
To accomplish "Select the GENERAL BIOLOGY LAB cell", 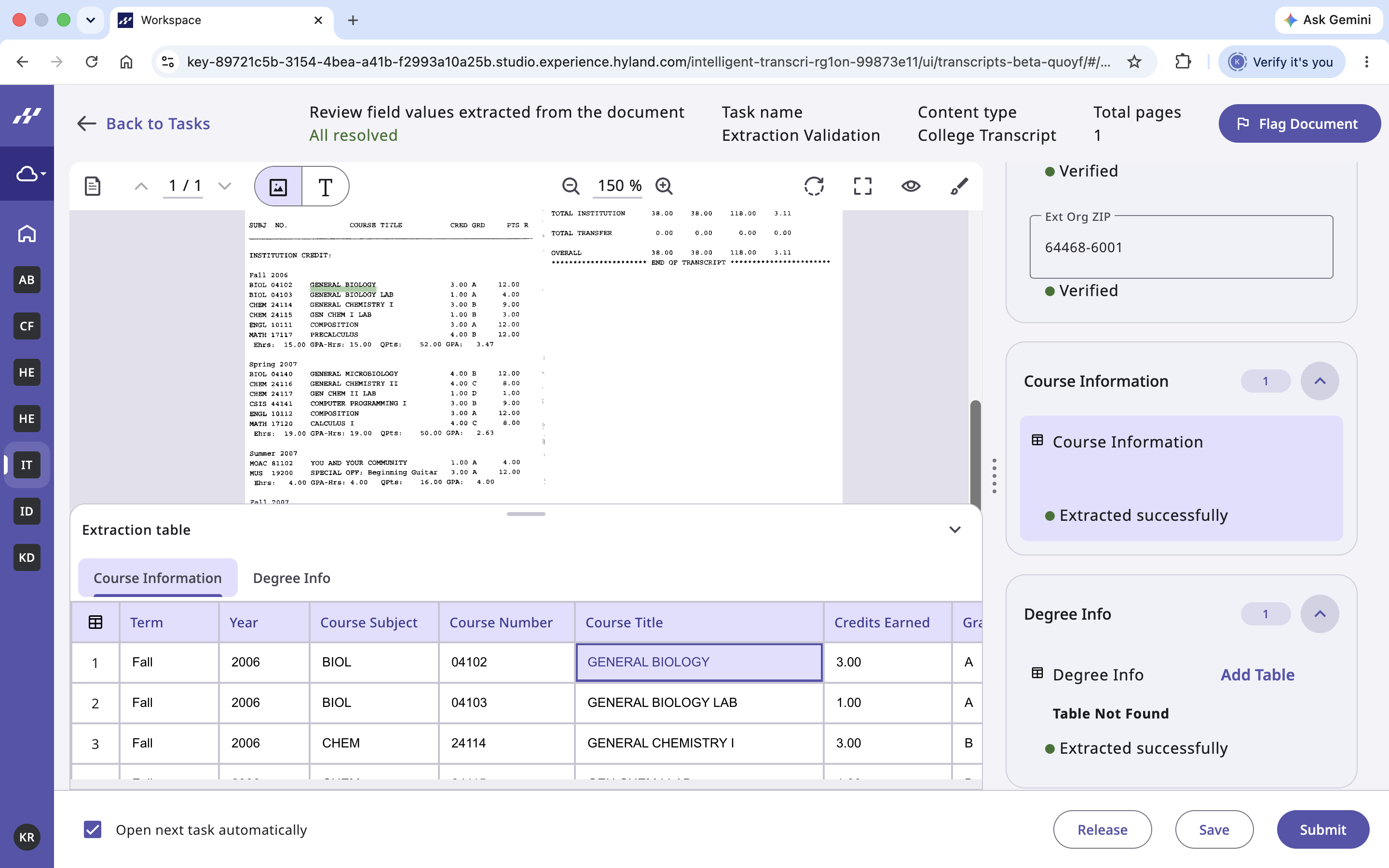I will click(698, 703).
